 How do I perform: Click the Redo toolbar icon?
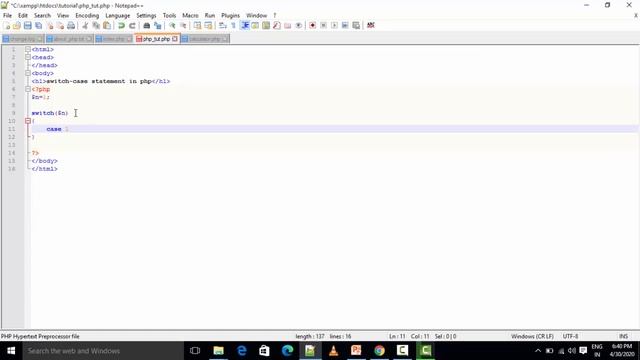tap(132, 25)
